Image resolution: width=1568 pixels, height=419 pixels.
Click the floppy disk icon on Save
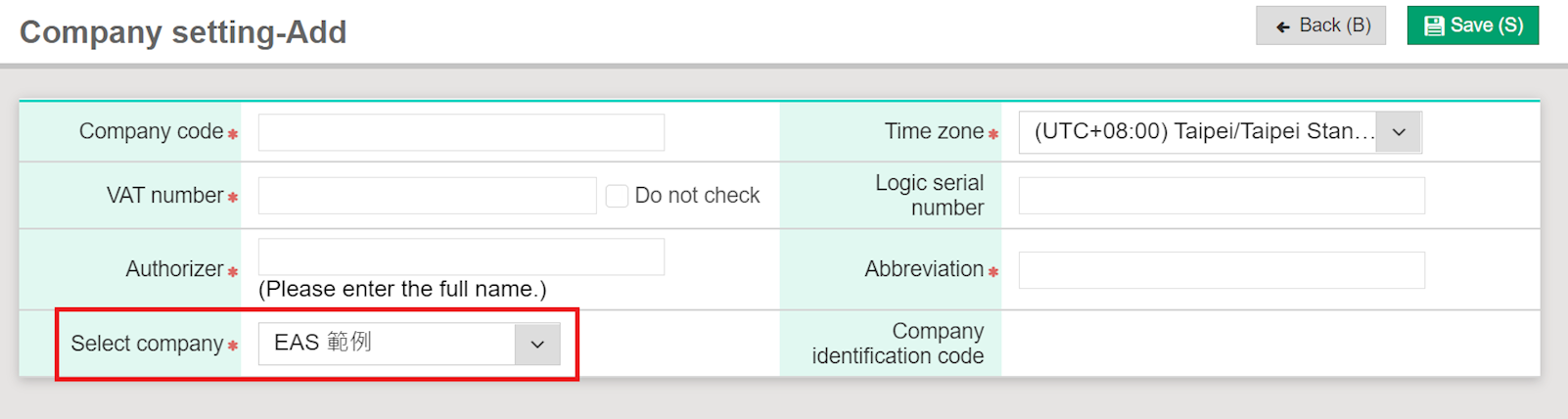1433,26
